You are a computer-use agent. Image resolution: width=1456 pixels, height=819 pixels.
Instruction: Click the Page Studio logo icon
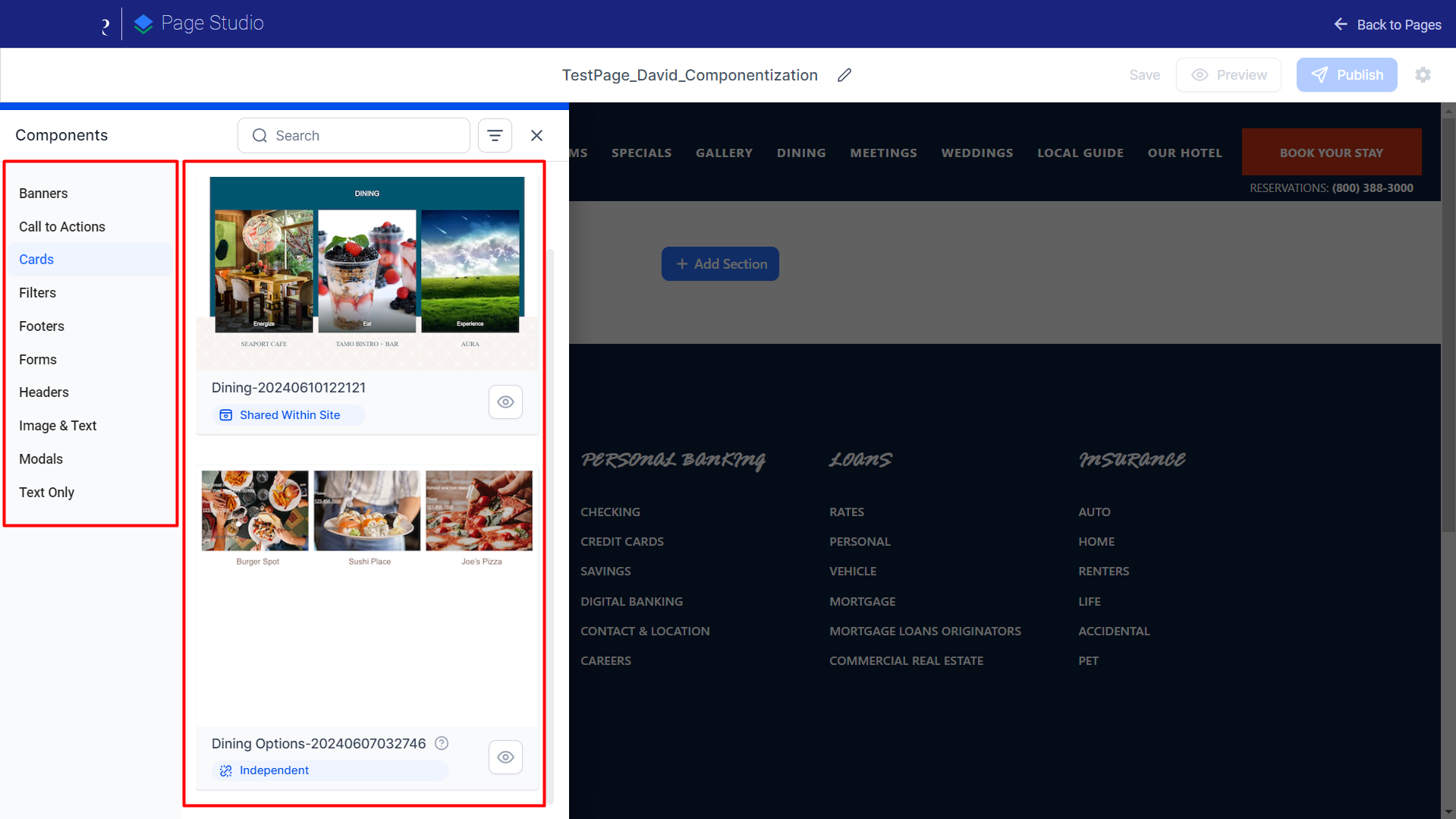pos(143,24)
